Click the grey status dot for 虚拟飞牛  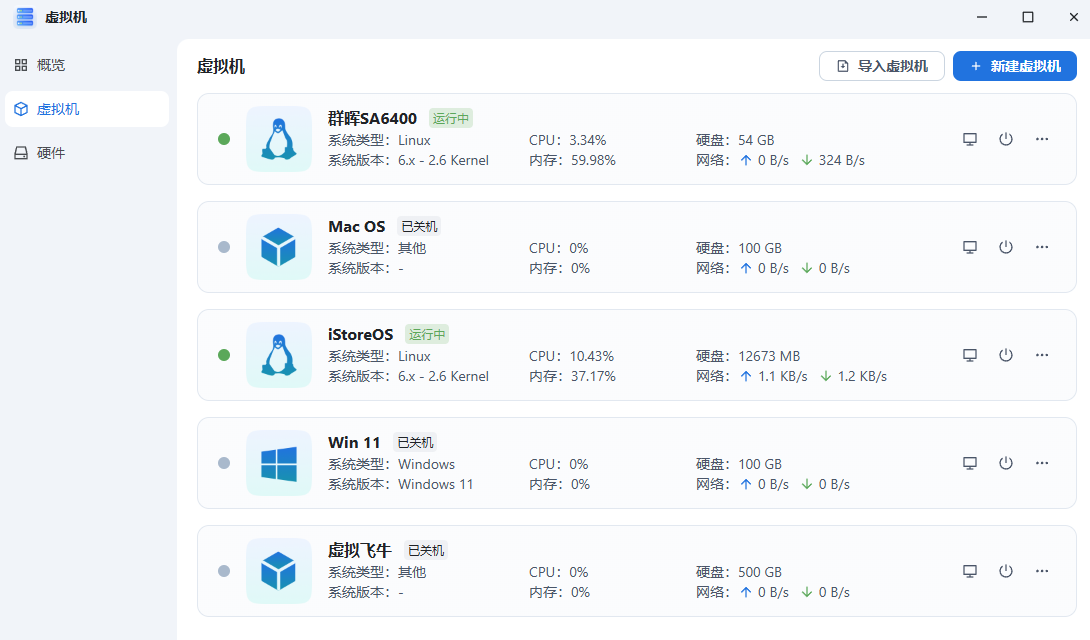(224, 571)
